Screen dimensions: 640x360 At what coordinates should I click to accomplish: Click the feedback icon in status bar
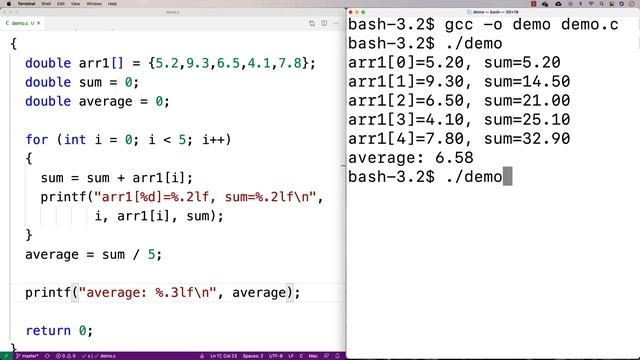(x=327, y=356)
